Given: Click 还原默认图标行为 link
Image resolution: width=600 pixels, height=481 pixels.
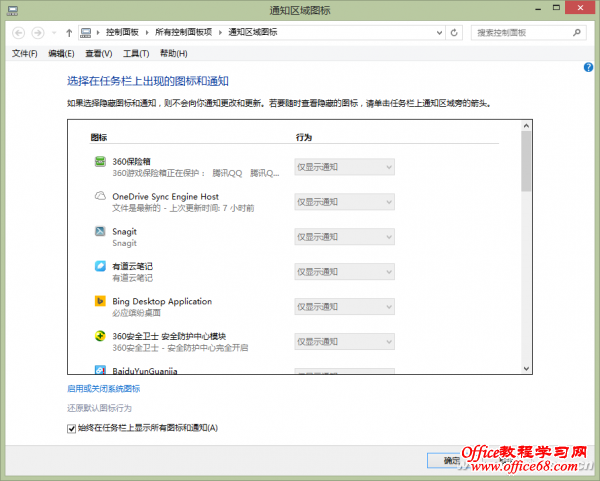Looking at the screenshot, I should click(x=99, y=408).
